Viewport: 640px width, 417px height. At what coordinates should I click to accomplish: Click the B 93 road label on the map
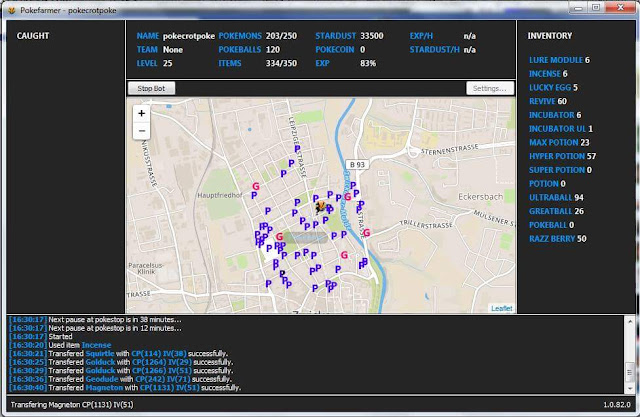tap(357, 164)
